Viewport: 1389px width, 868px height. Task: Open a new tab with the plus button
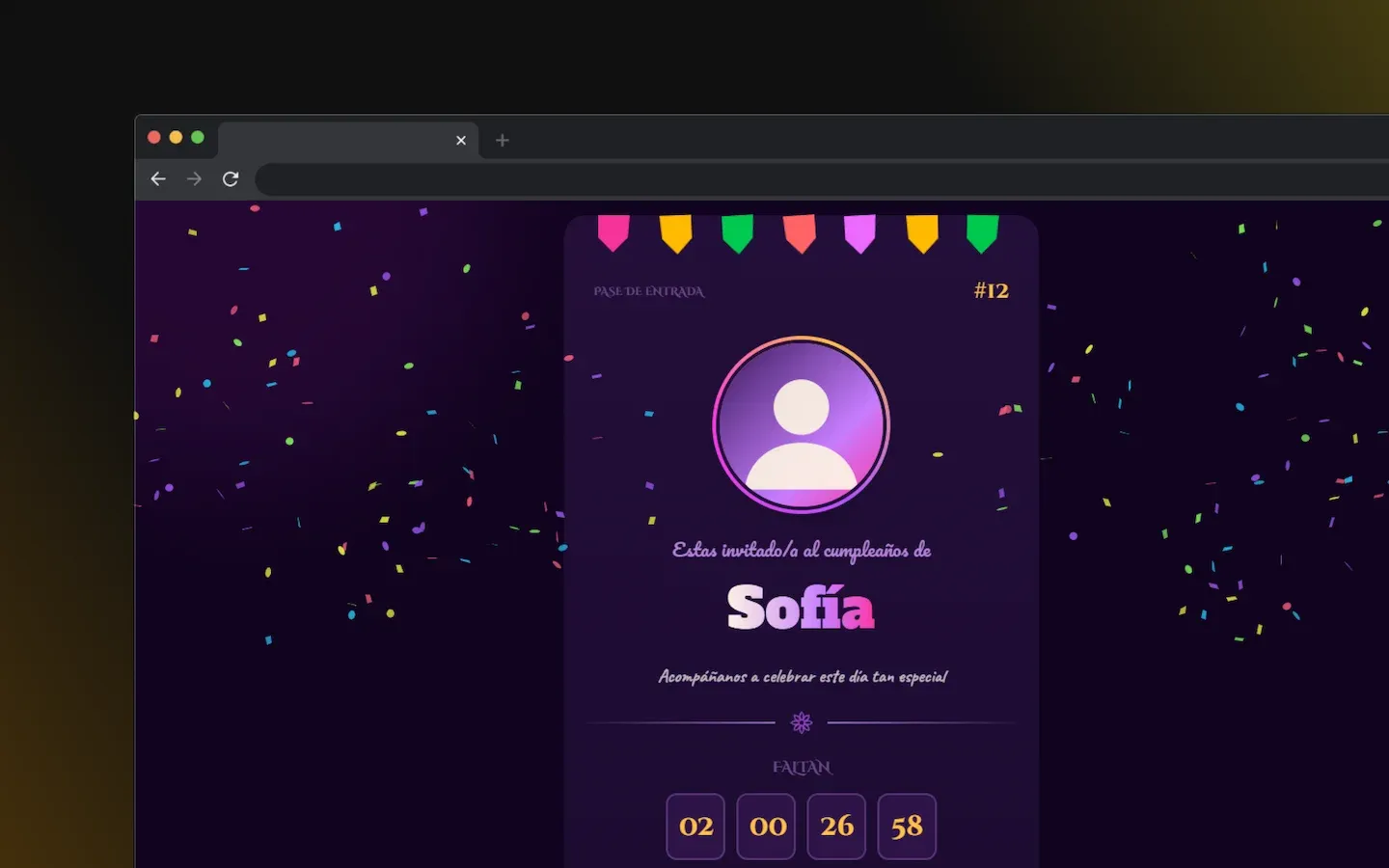pyautogui.click(x=502, y=140)
